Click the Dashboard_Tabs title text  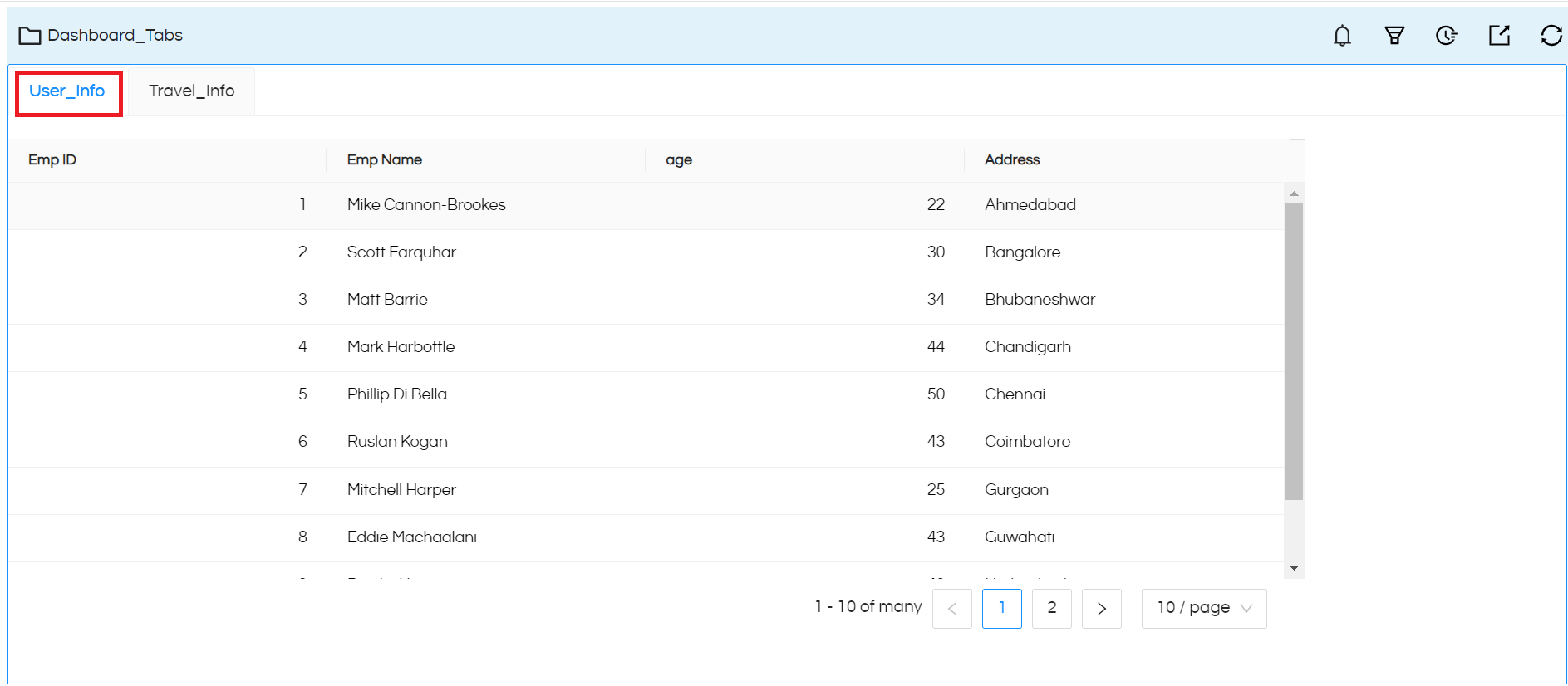coord(116,35)
